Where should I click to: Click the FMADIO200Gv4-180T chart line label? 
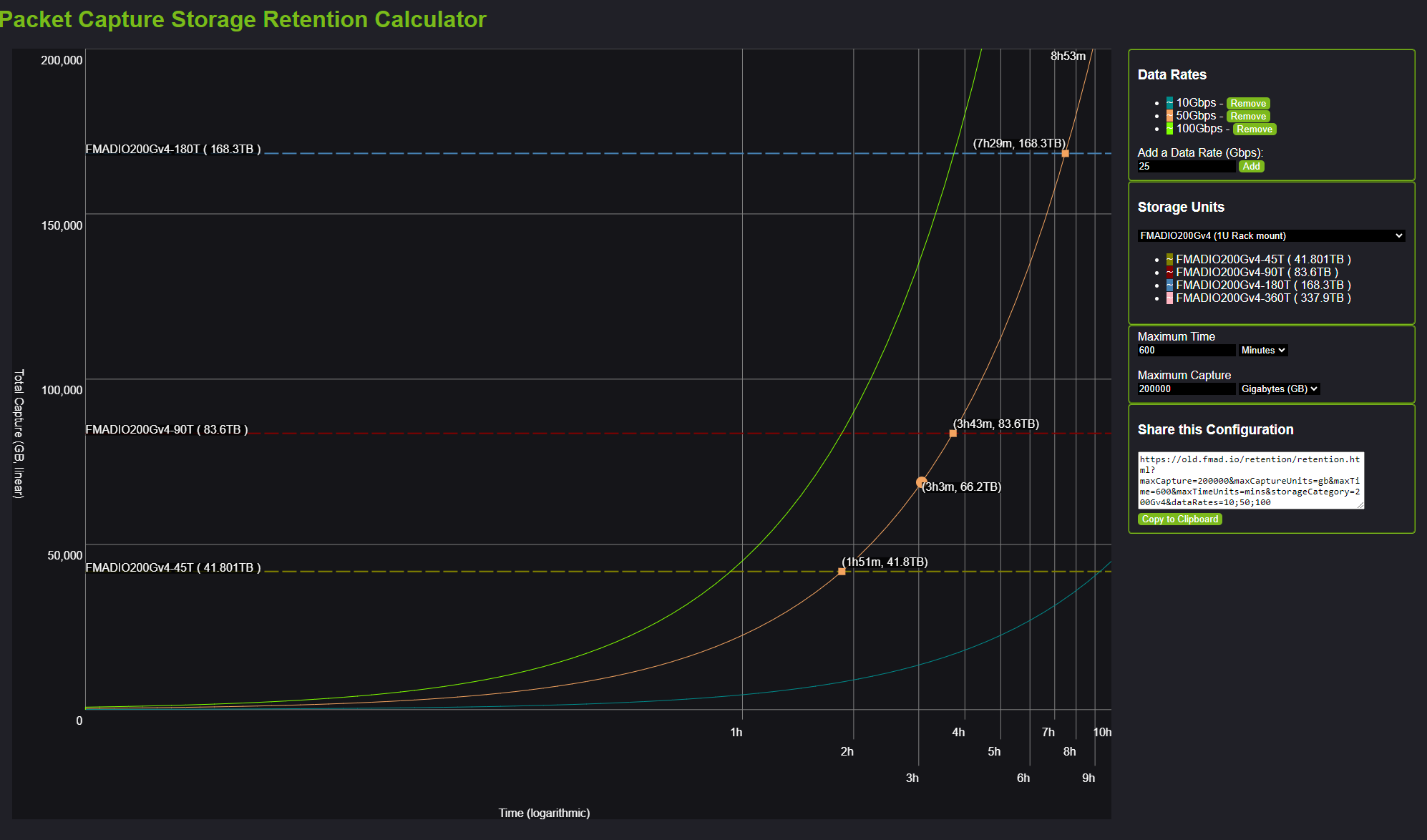coord(173,150)
